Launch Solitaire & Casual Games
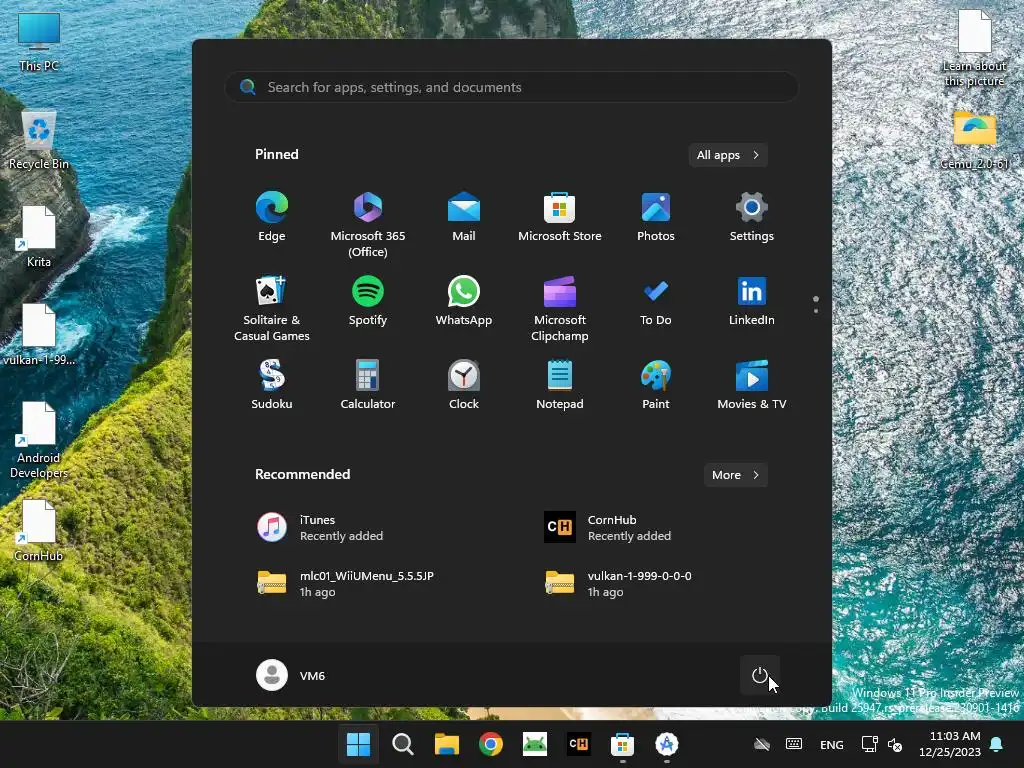 [272, 308]
